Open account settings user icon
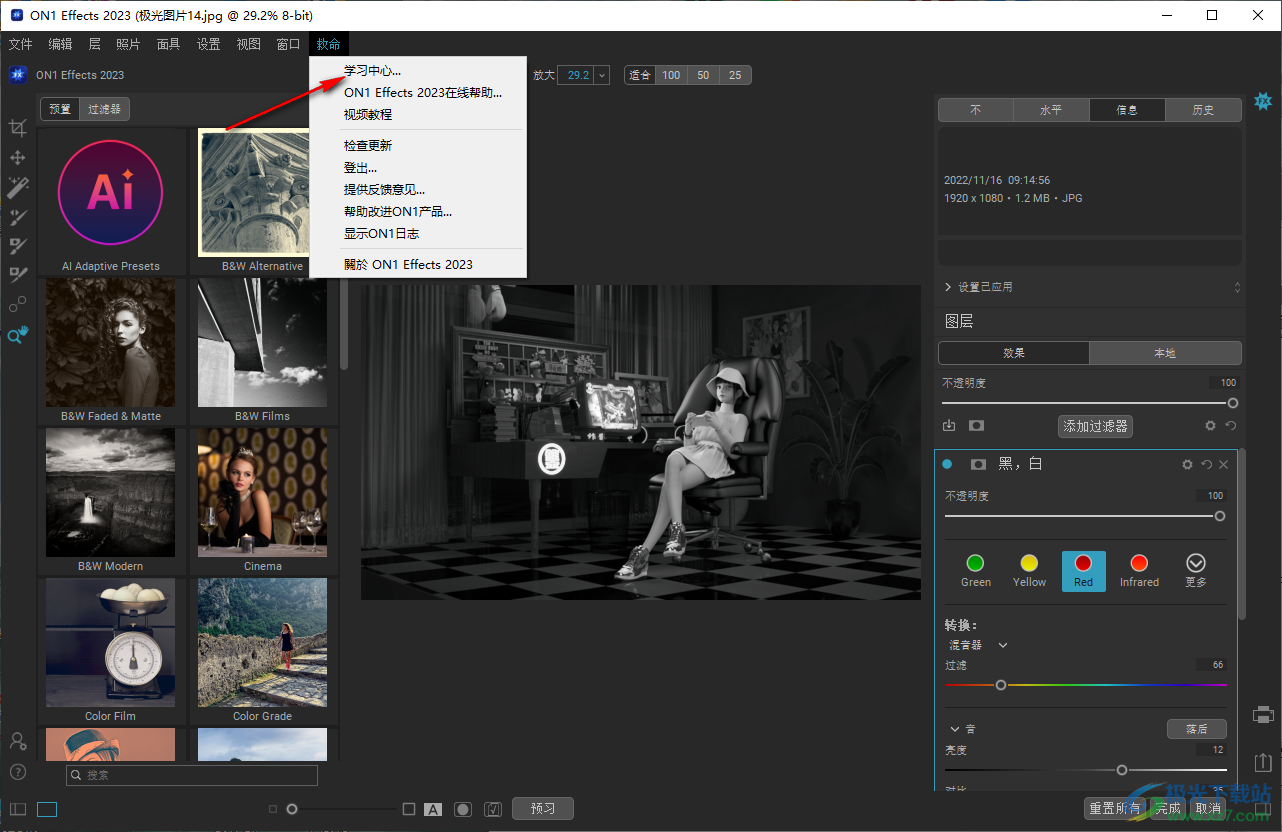This screenshot has height=832, width=1282. click(17, 741)
